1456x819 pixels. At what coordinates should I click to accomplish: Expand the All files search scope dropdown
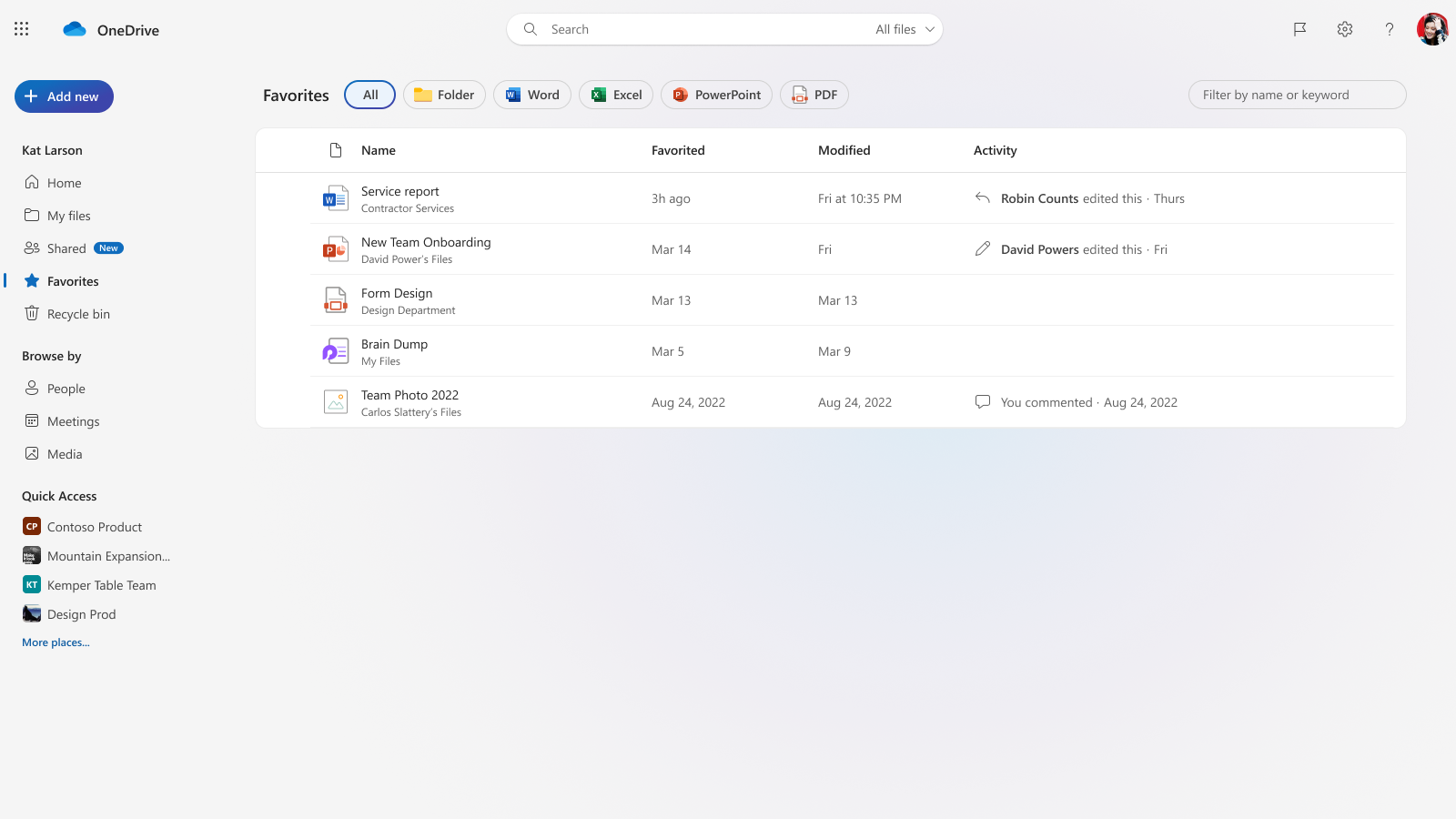pyautogui.click(x=904, y=28)
